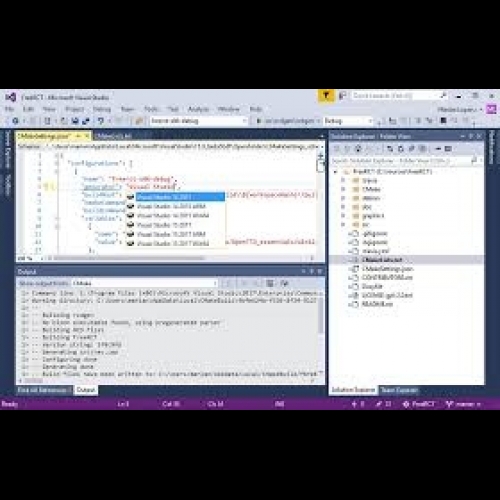Toggle Preview Selected Items in Solution Explorer
The width and height of the screenshot is (500, 500).
(x=448, y=149)
